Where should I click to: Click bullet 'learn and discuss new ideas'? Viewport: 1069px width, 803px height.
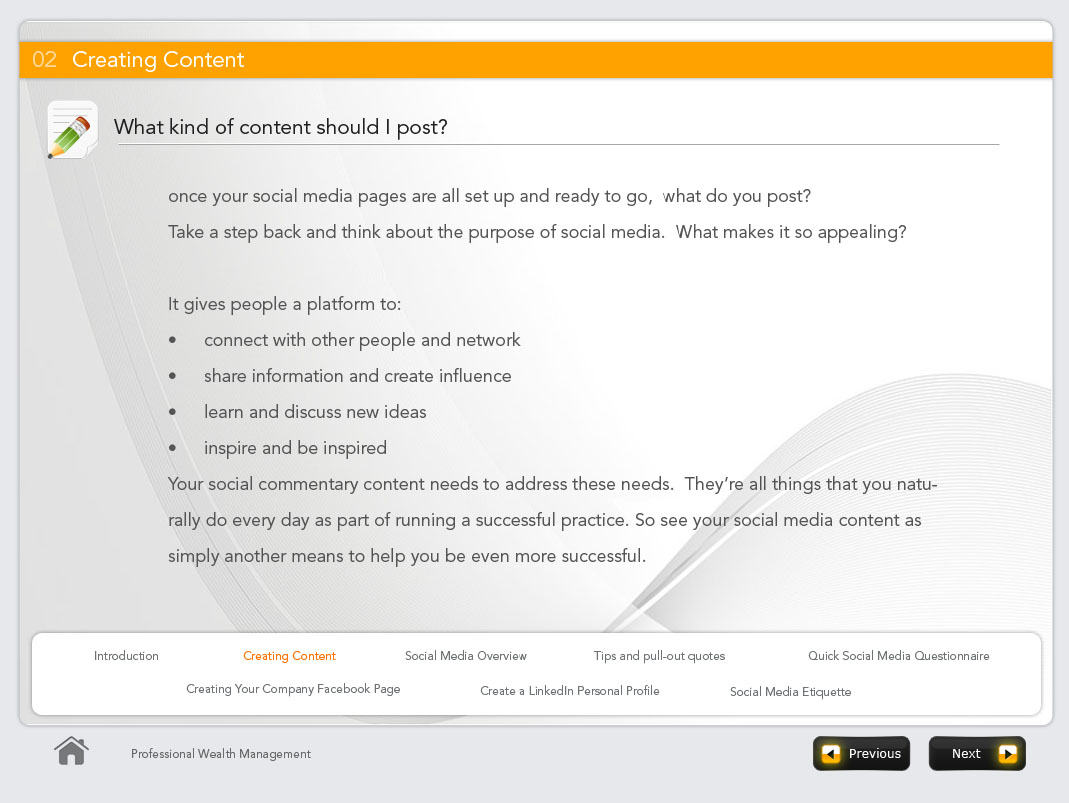(x=315, y=412)
